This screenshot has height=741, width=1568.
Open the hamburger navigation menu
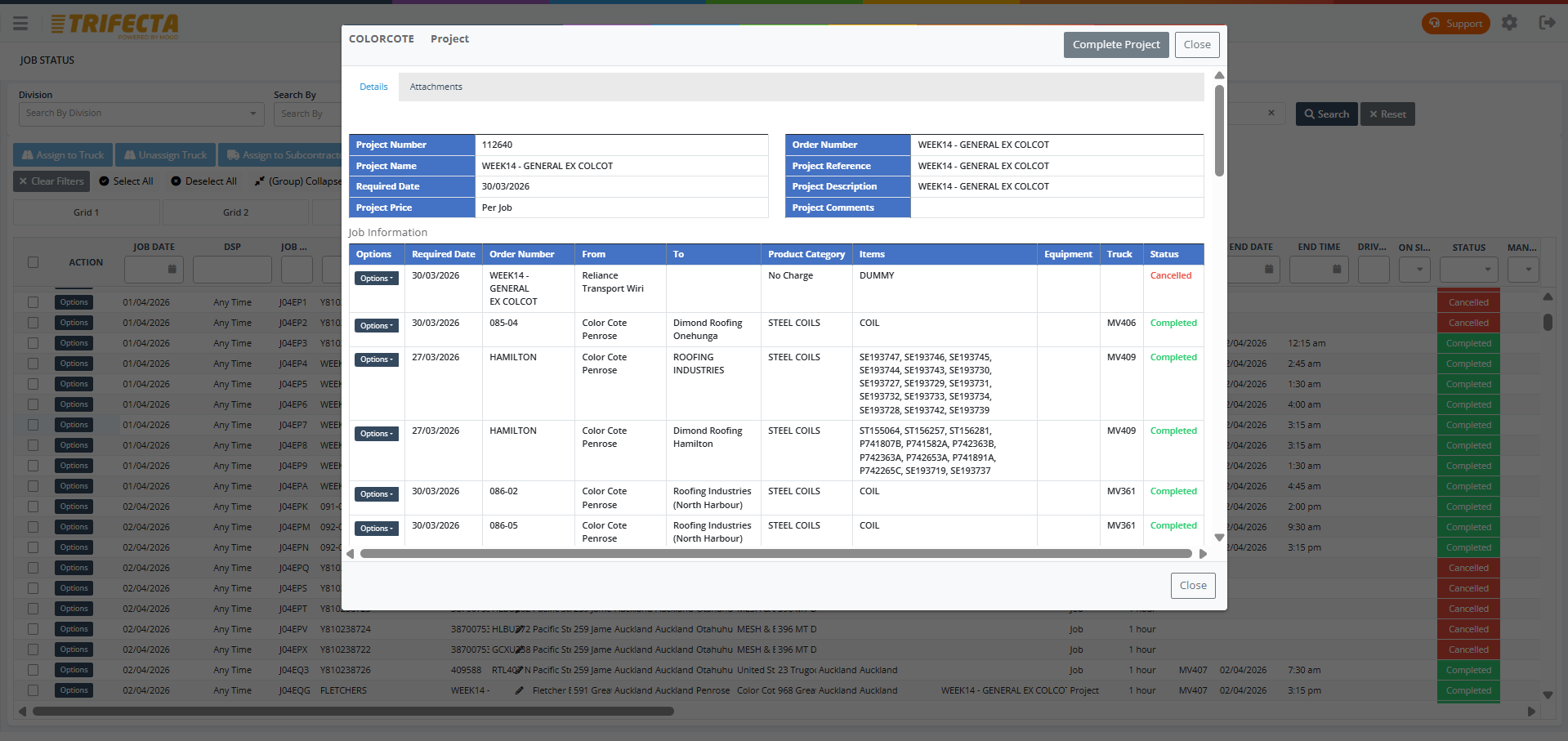[x=20, y=24]
